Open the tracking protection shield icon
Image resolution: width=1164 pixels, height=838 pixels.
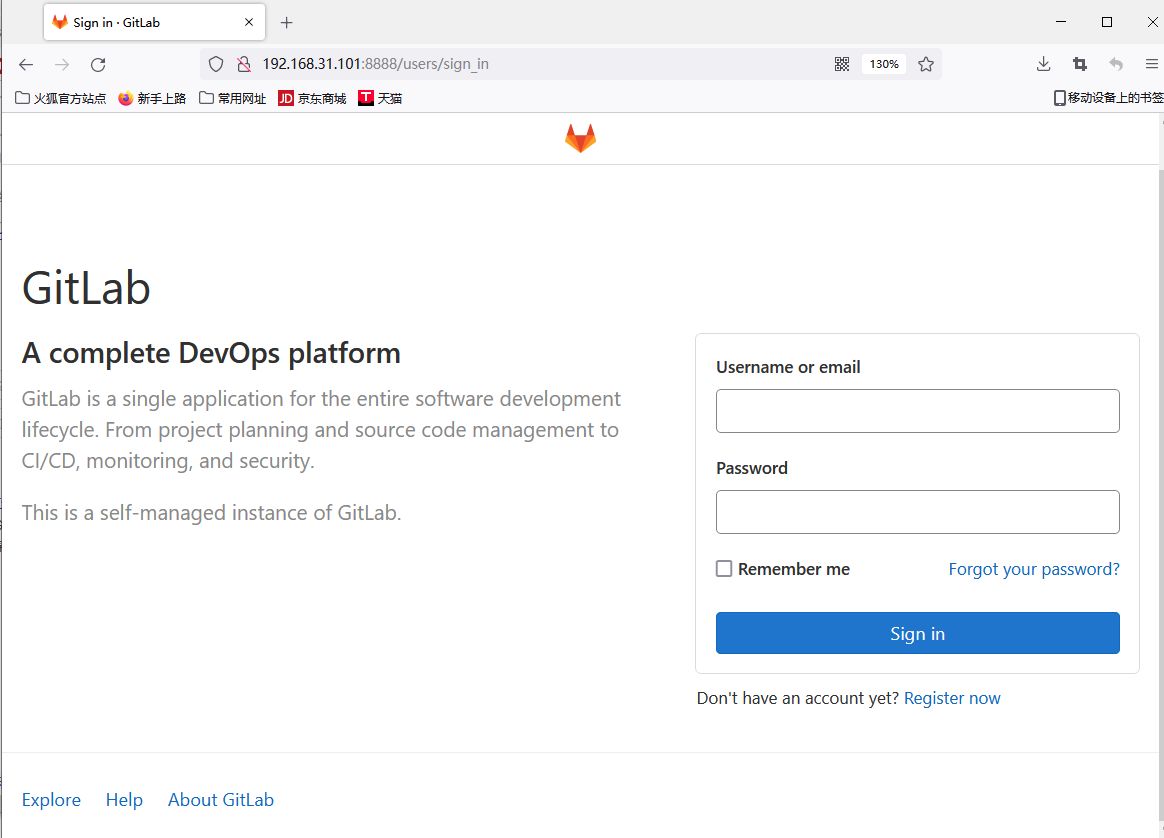(x=215, y=63)
